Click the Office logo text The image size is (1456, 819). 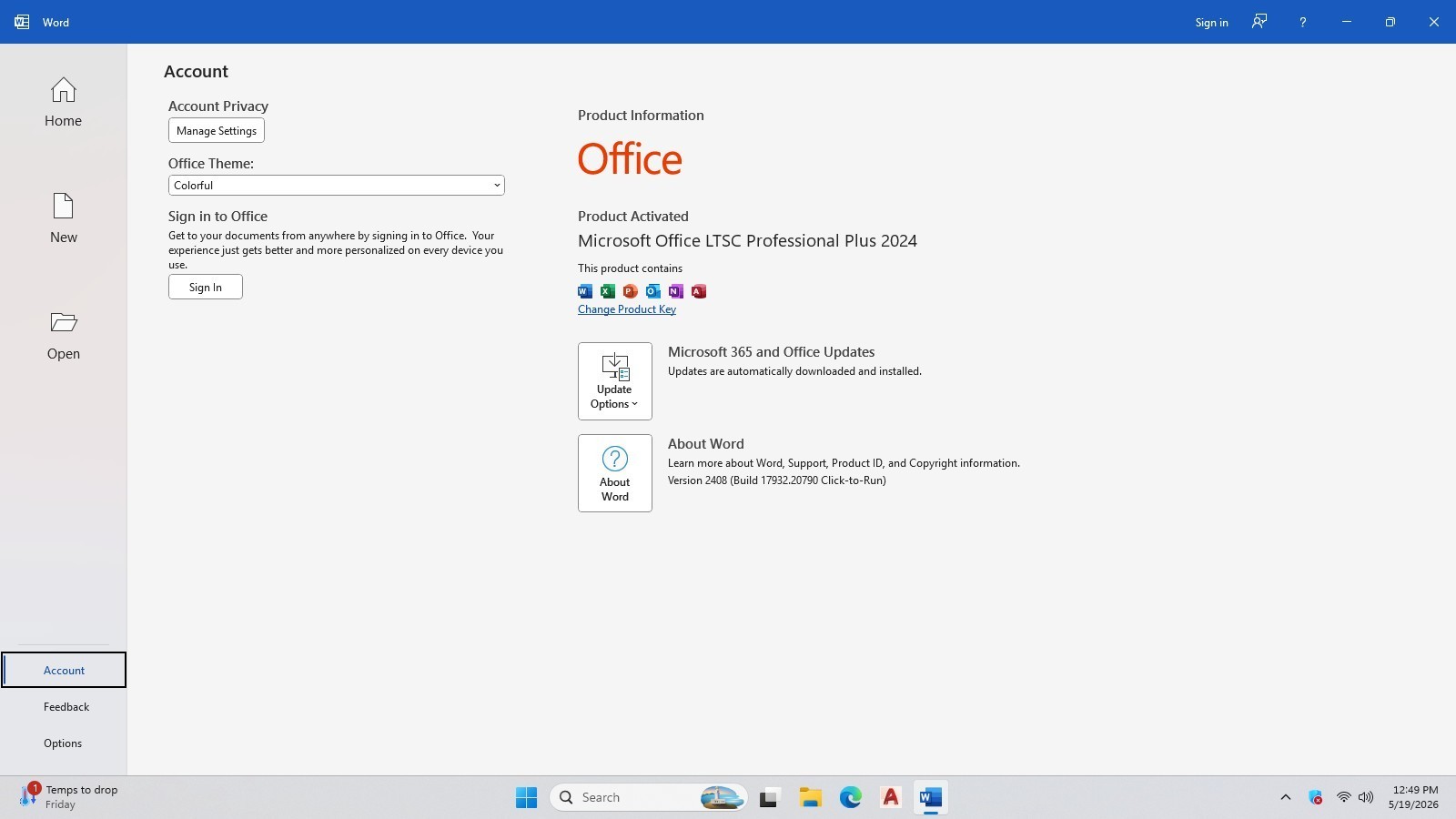pos(630,159)
